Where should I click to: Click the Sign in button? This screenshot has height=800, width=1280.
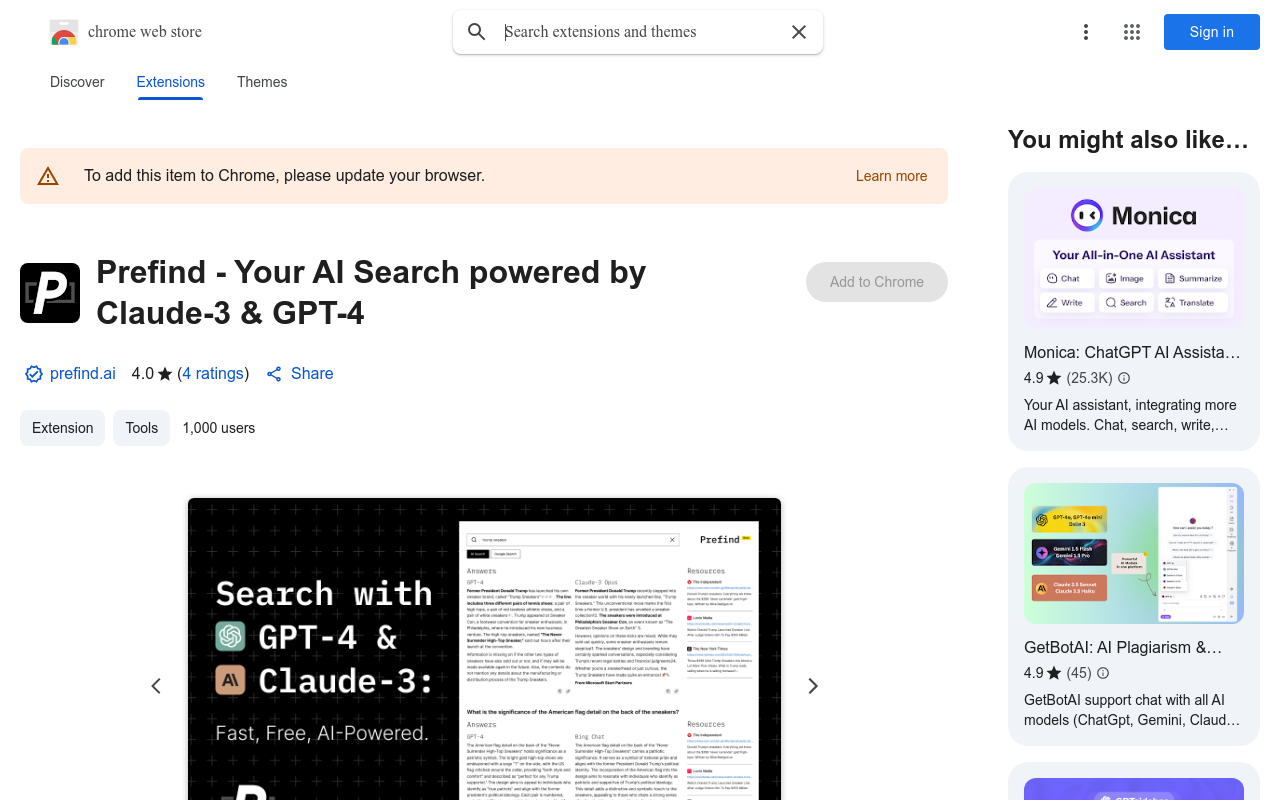pos(1212,32)
